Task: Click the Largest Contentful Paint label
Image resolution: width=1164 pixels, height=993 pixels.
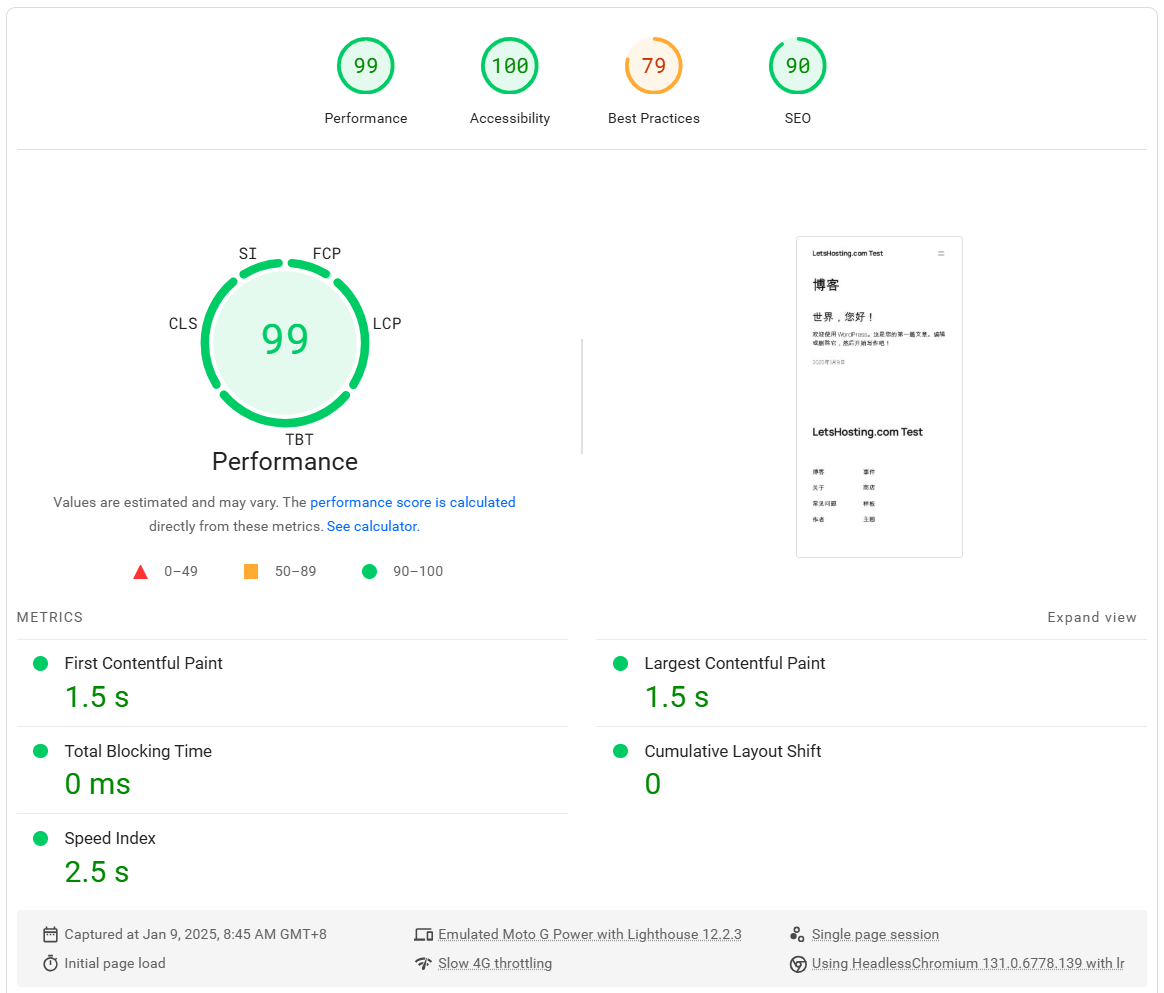Action: (734, 663)
